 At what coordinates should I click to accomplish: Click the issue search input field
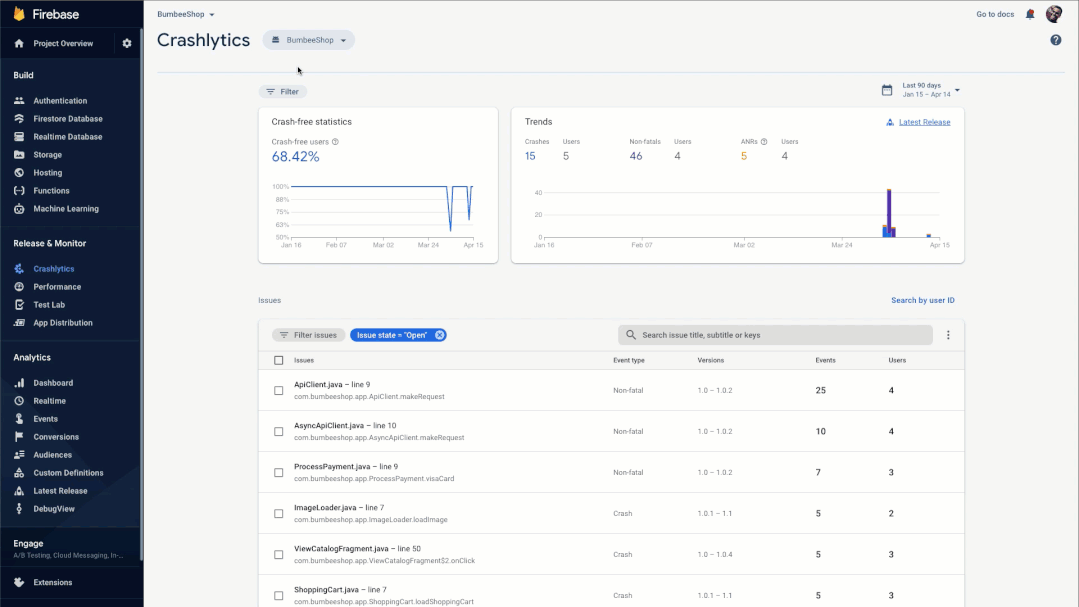pos(775,335)
